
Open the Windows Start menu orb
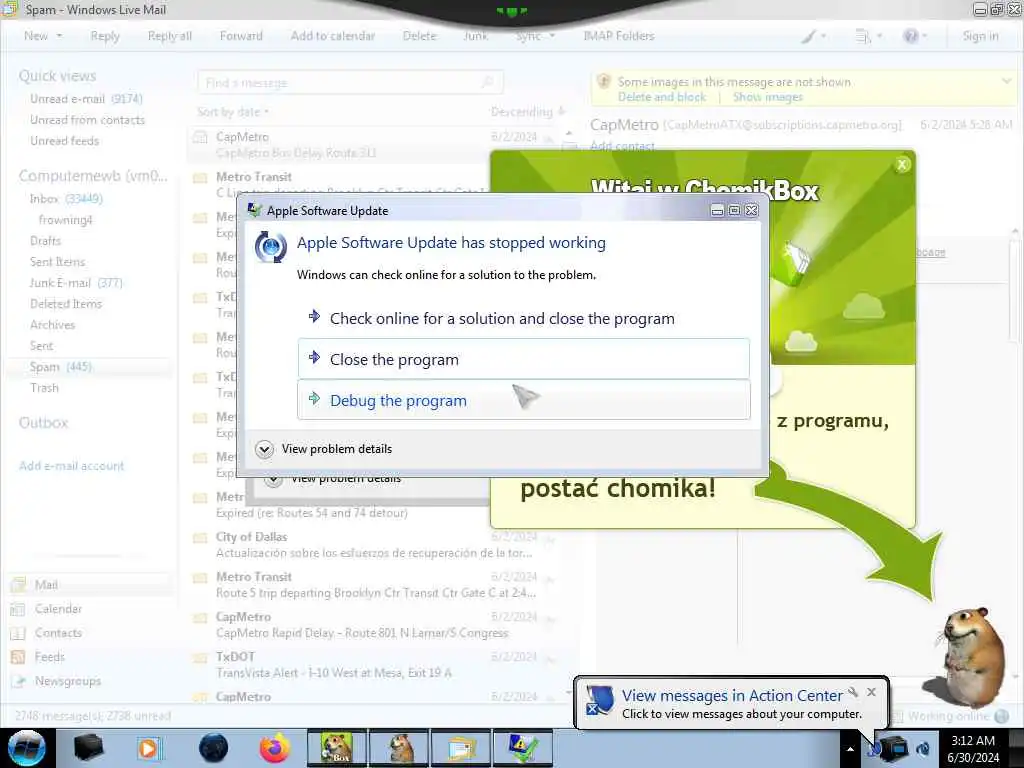27,748
